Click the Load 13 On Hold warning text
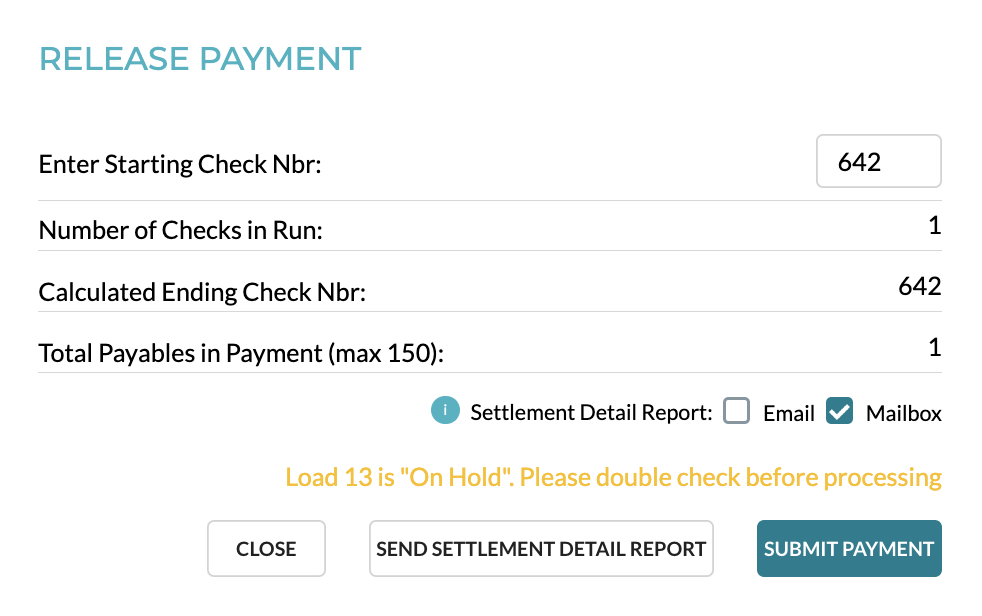Image resolution: width=982 pixels, height=616 pixels. [611, 477]
